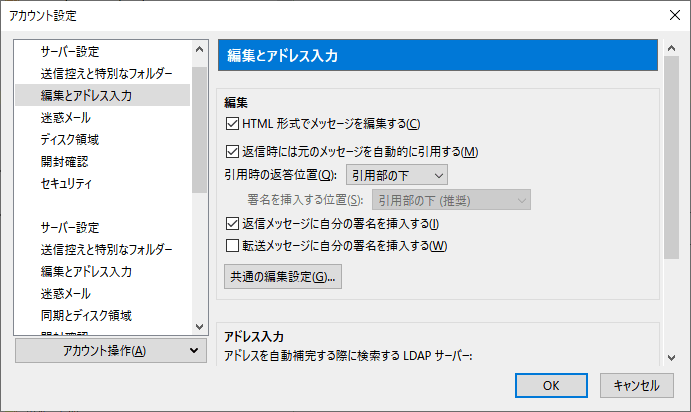This screenshot has width=691, height=412.
Task: Click account tree scrollbar down arrow
Action: coord(199,327)
